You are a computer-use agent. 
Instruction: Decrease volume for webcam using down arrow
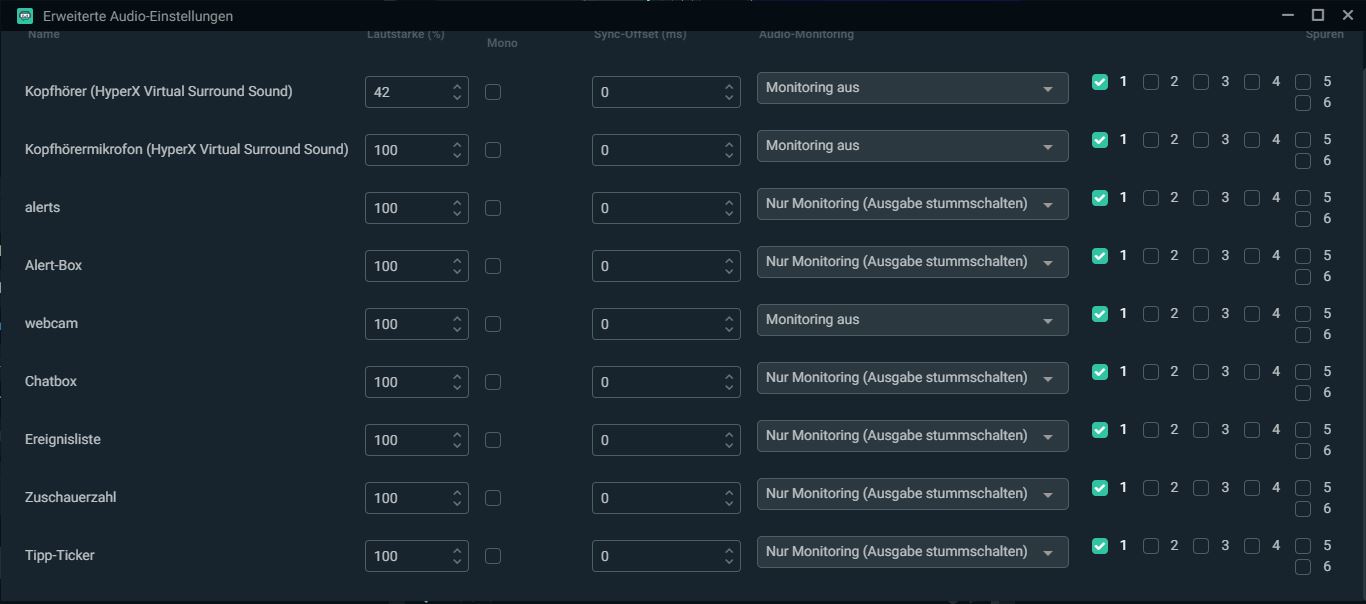457,330
